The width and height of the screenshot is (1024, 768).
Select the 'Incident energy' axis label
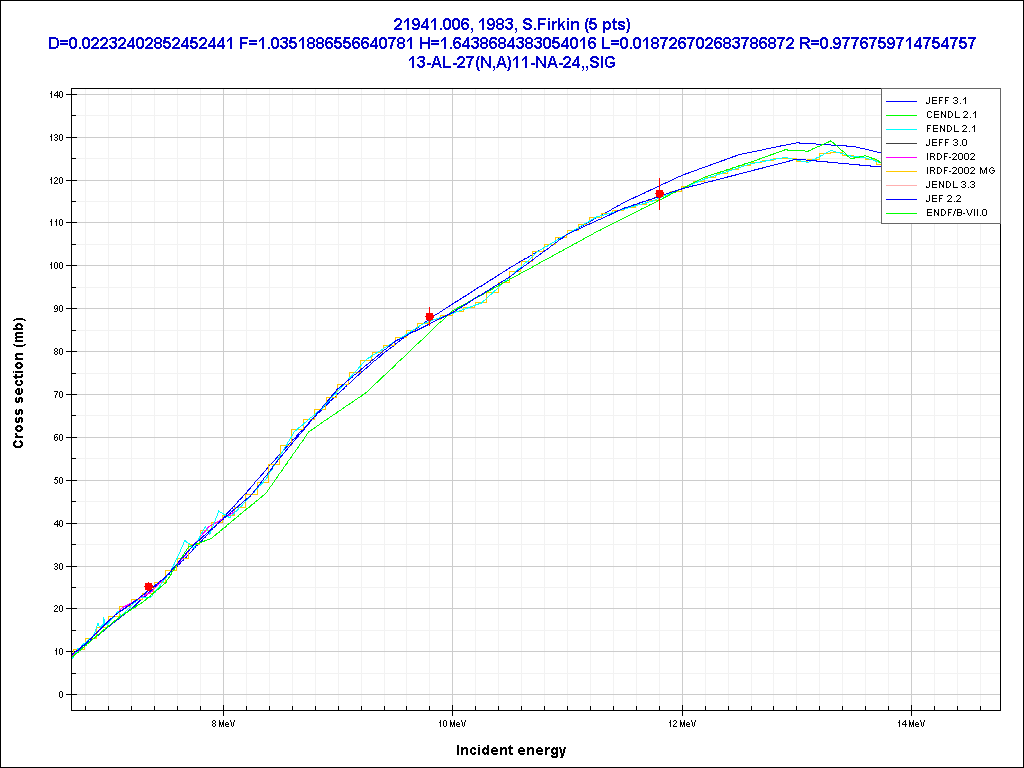click(511, 750)
